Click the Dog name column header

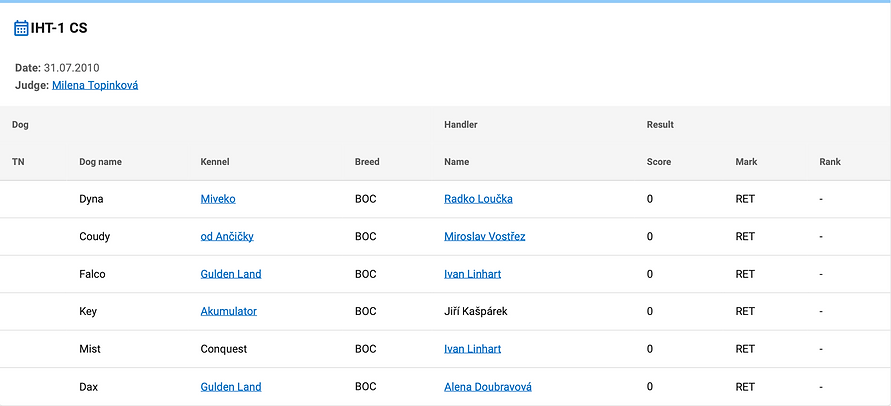[100, 162]
